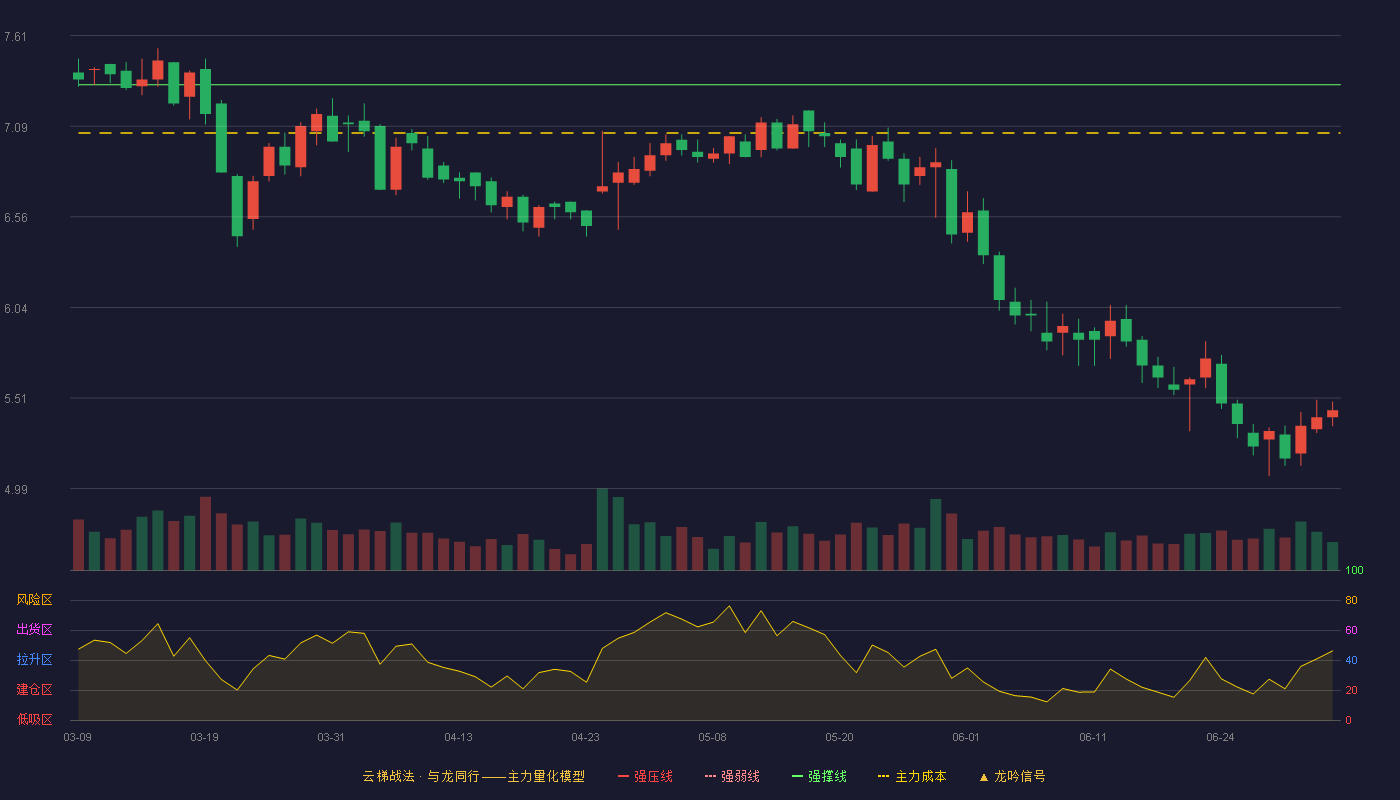Toggle the 主力成本 legend entry

[912, 776]
